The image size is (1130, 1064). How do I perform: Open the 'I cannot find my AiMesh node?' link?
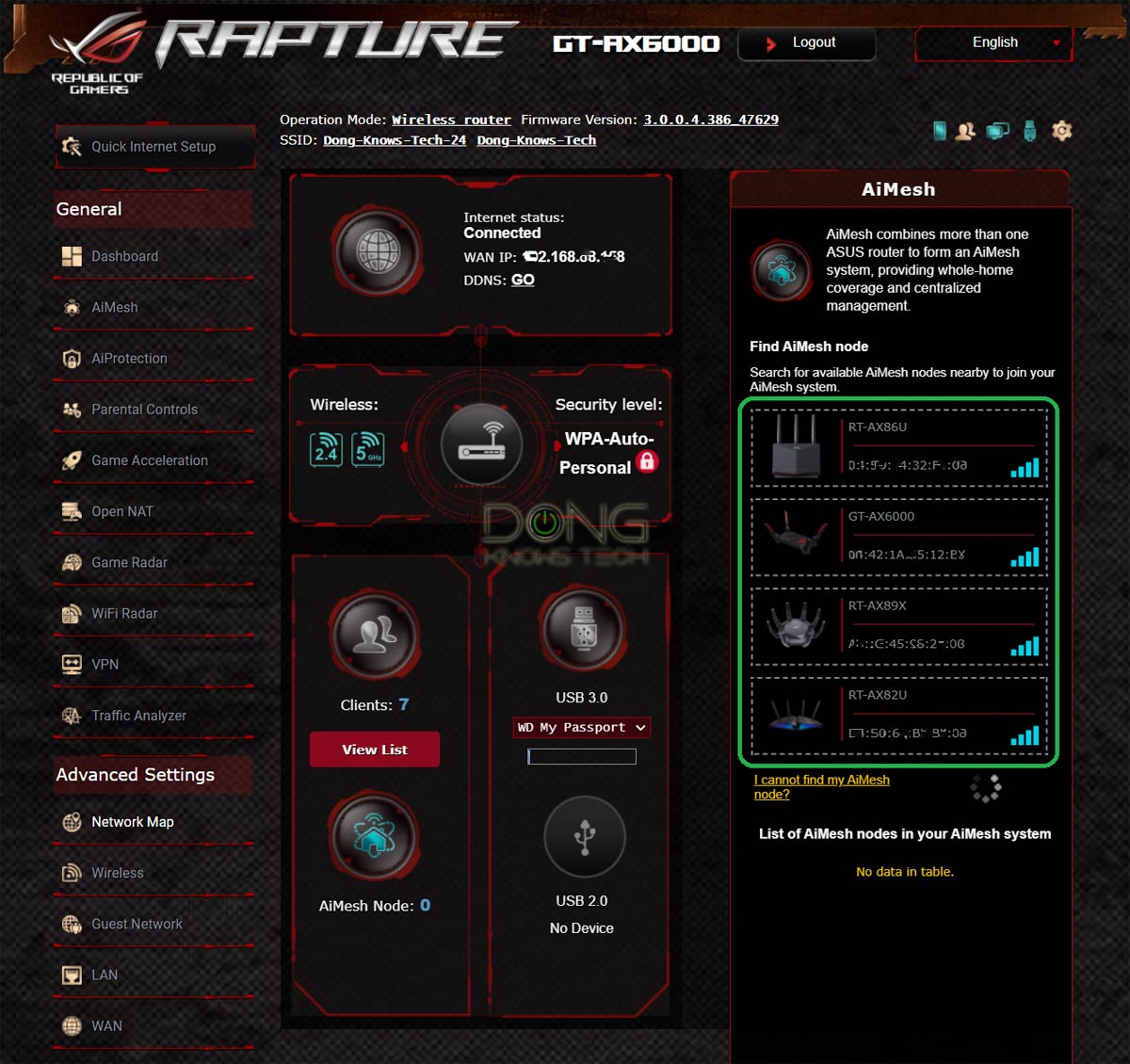[821, 786]
